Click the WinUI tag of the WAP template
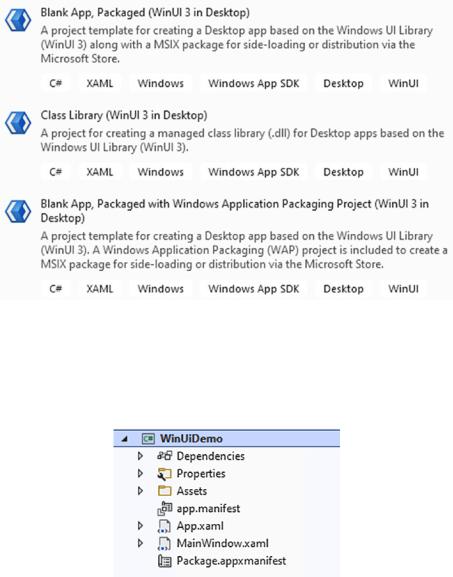 click(x=403, y=289)
